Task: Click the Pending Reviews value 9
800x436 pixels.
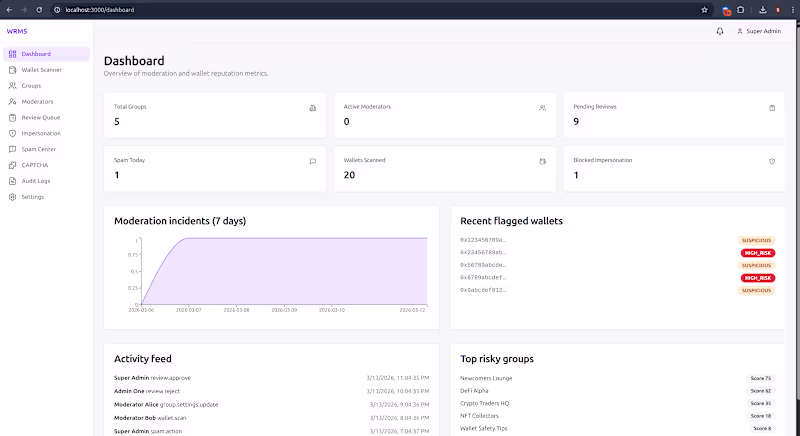Action: click(576, 122)
